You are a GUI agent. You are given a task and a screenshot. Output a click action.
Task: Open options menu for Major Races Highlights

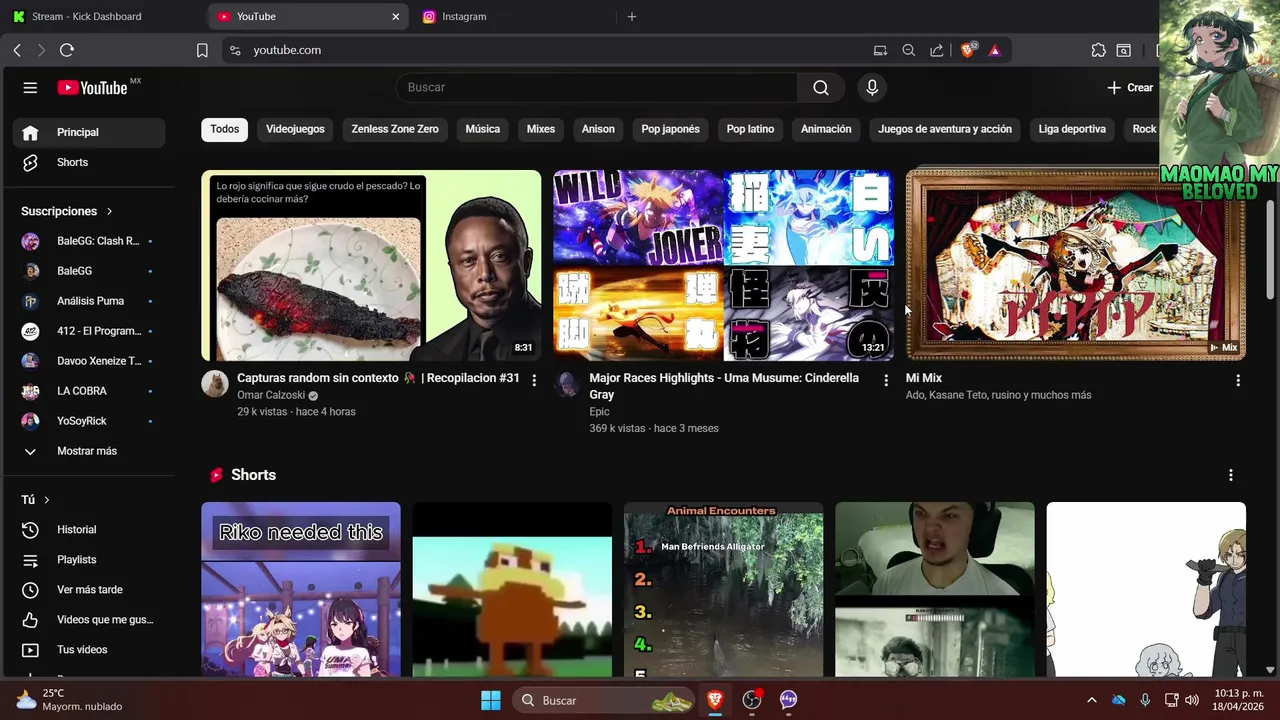(886, 380)
